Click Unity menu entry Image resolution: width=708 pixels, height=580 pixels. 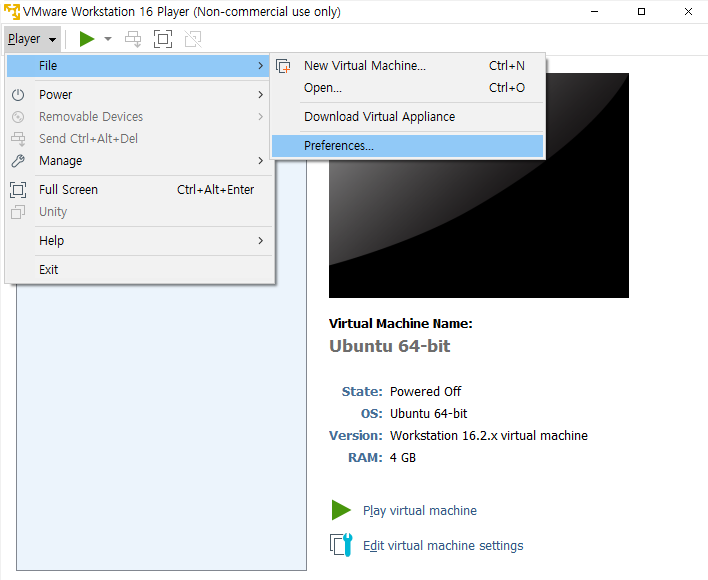[138, 212]
